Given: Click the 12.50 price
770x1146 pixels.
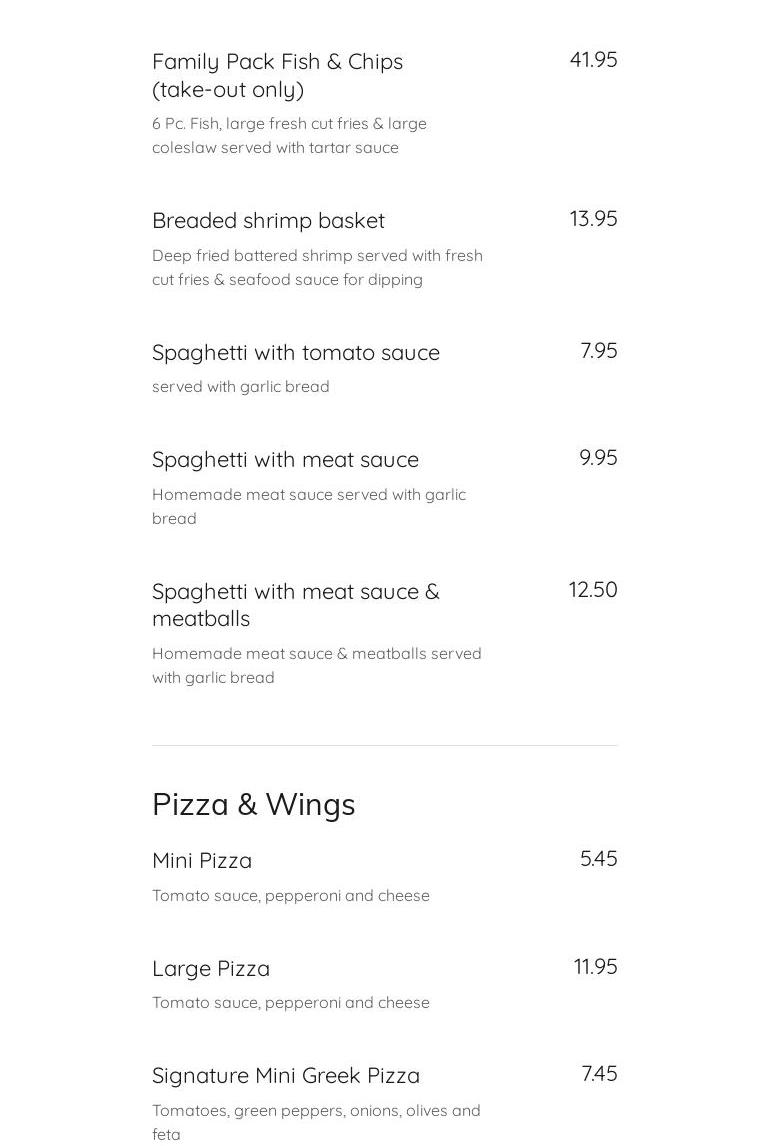Looking at the screenshot, I should pos(593,590).
